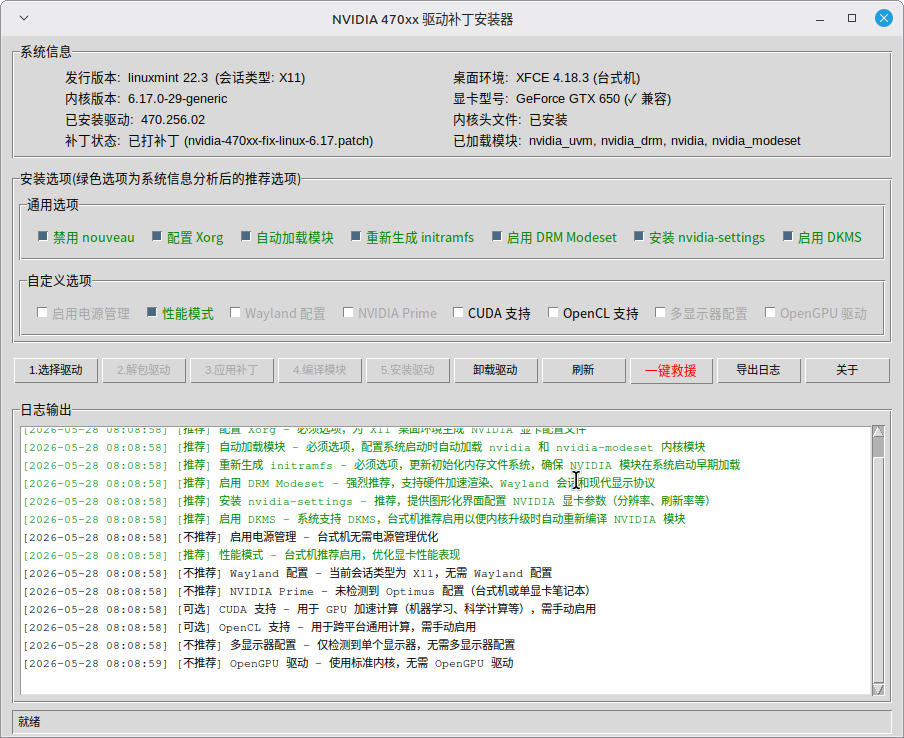Click the 显卡型号 GeForce GTX 650 text
The height and width of the screenshot is (738, 904).
[562, 99]
